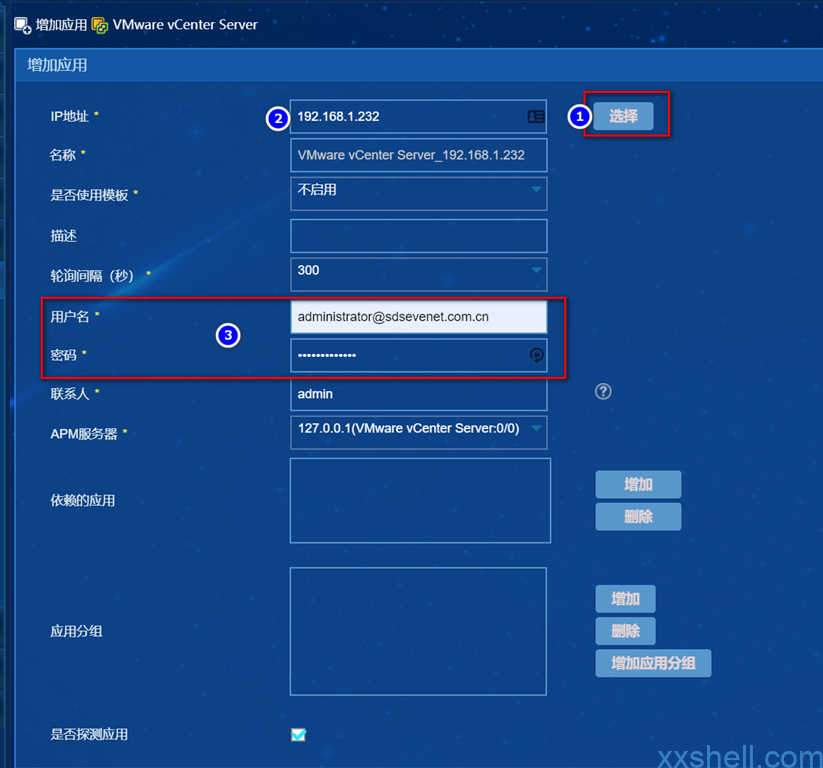Toggle the 是否探测应用 checkbox
Image resolution: width=823 pixels, height=768 pixels.
point(299,734)
